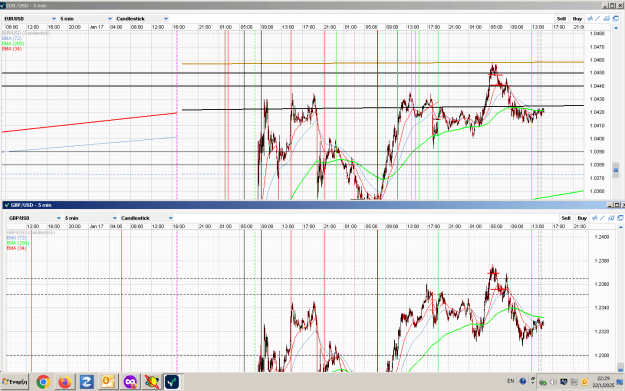Open indicators tool in EUR/USD chart toolbar
Image resolution: width=625 pixels, height=391 pixels.
[x=590, y=18]
